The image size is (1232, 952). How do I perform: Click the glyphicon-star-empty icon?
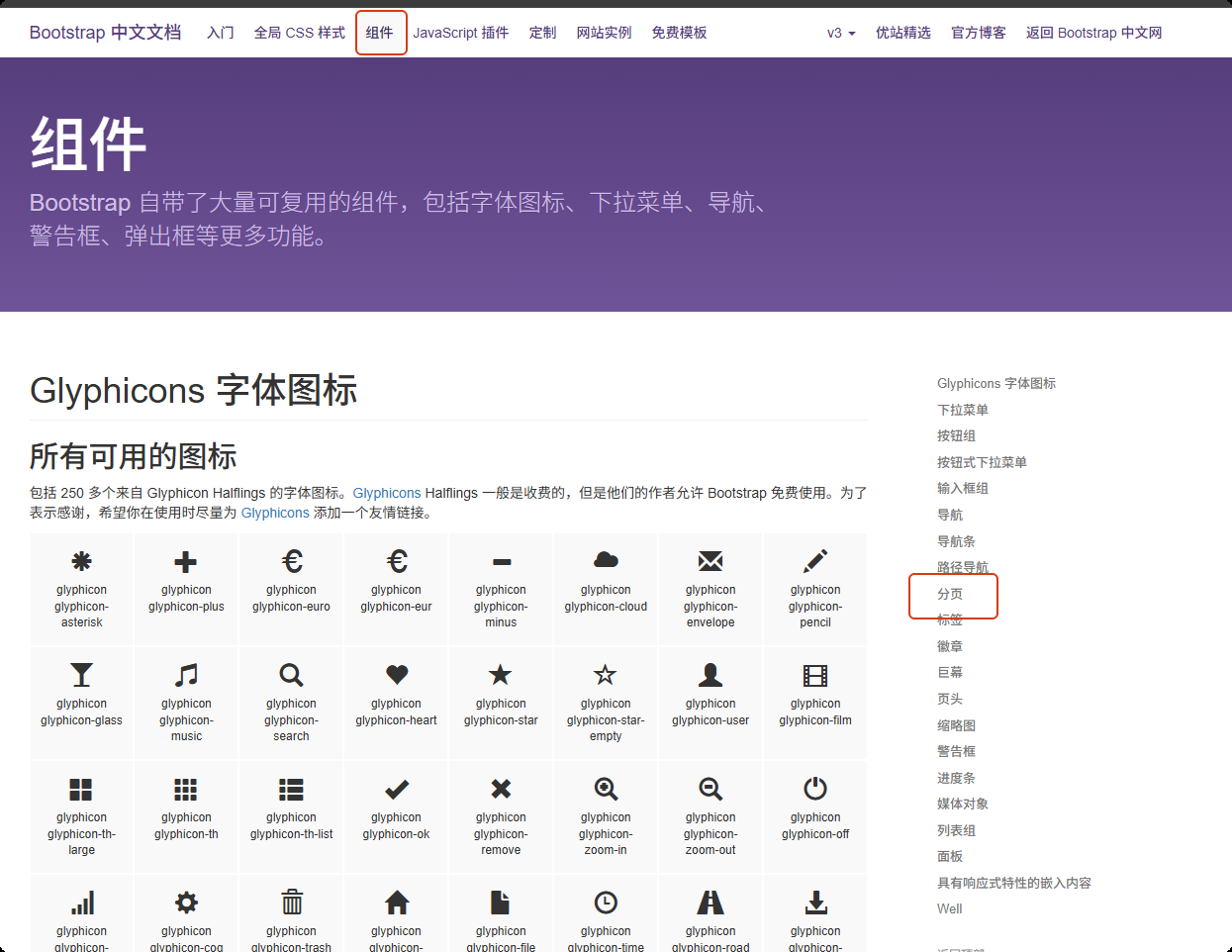point(606,675)
